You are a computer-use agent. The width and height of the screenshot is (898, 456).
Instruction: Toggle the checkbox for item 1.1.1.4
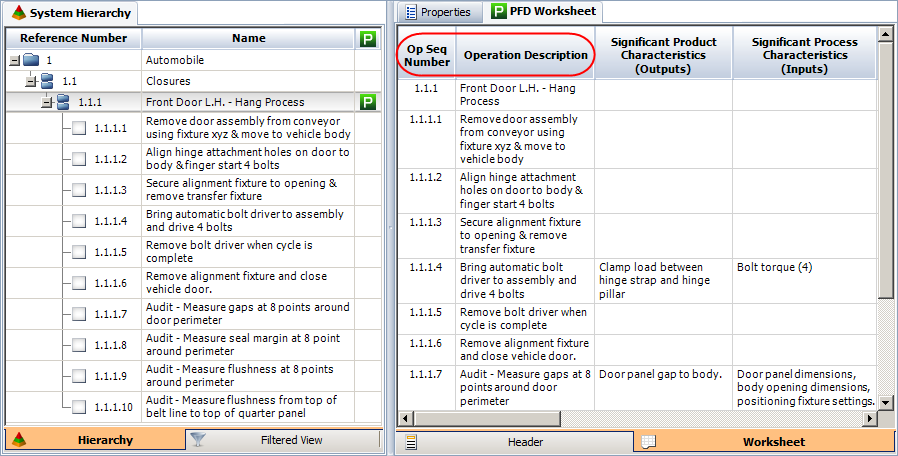pyautogui.click(x=79, y=221)
